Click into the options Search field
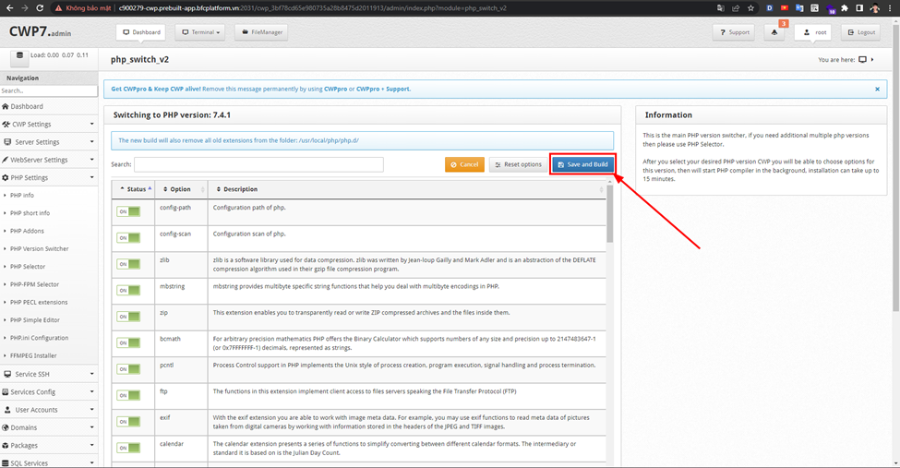Screen dimensions: 900x468 [259, 164]
